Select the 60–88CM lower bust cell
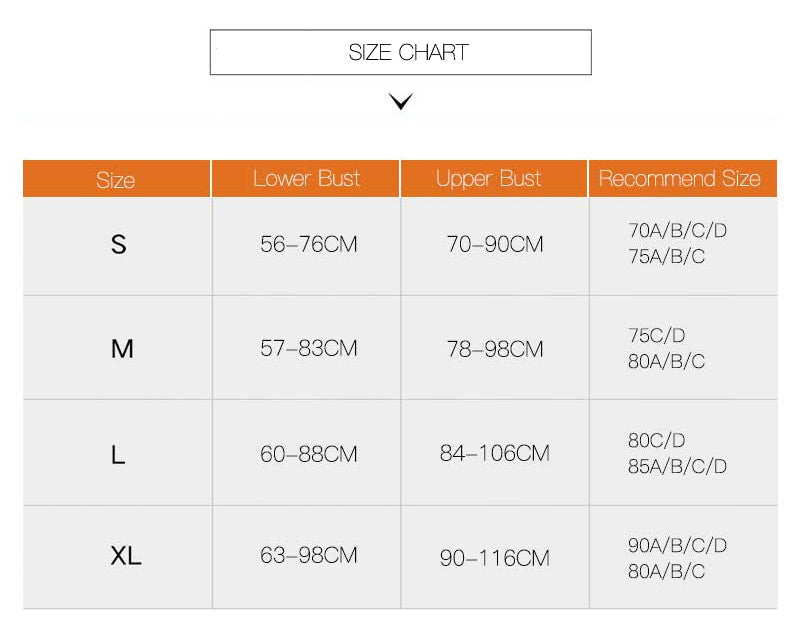 308,454
